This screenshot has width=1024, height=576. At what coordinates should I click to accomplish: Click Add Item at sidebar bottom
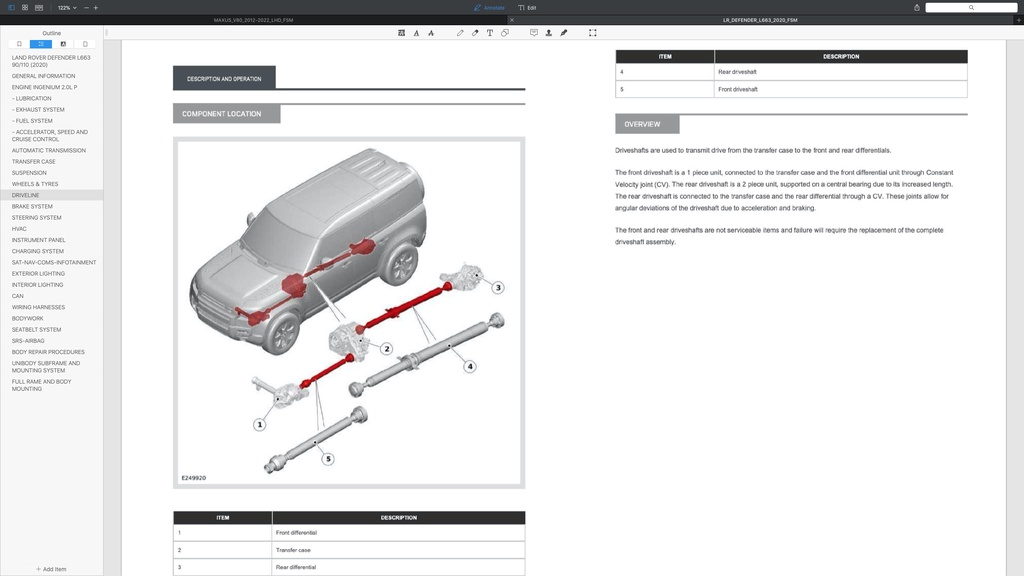tap(51, 569)
